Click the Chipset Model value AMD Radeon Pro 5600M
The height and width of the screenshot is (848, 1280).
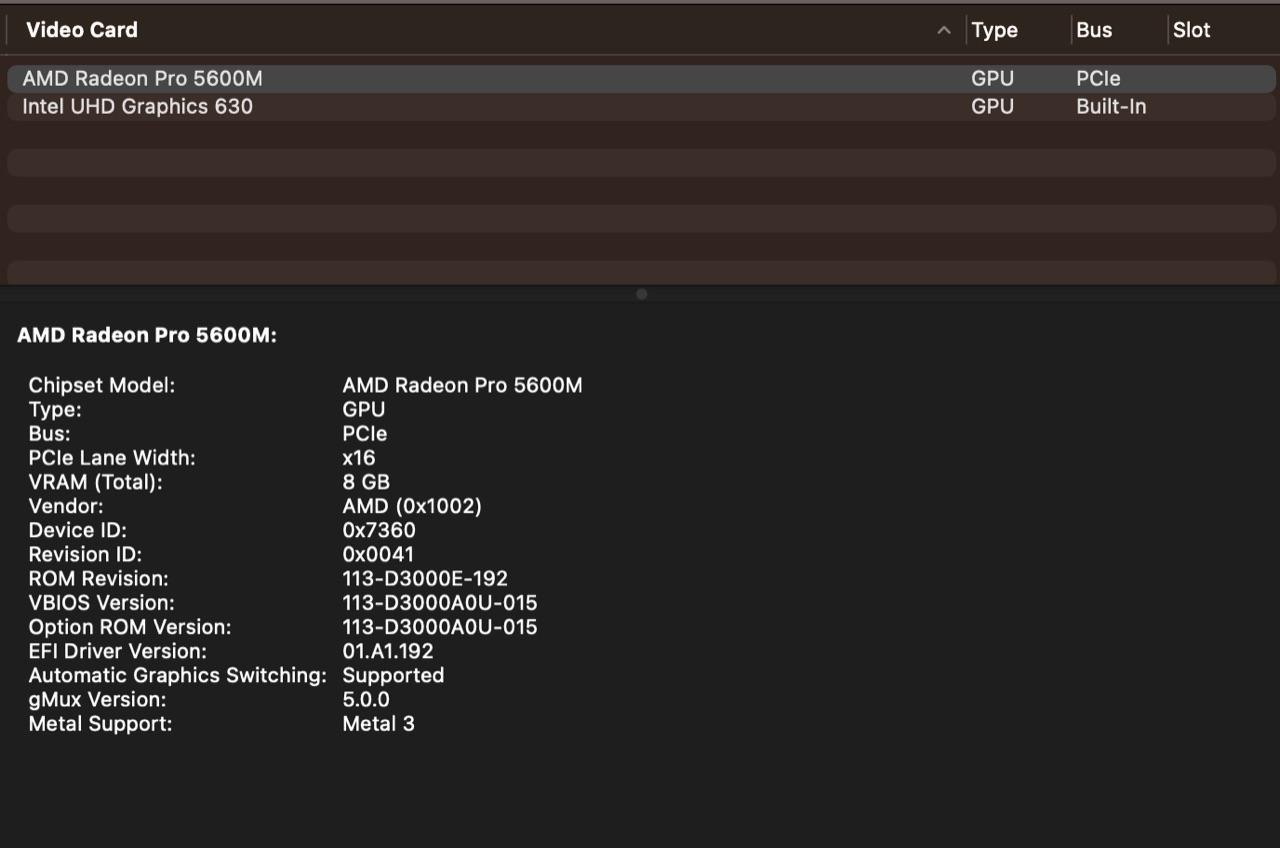(462, 385)
